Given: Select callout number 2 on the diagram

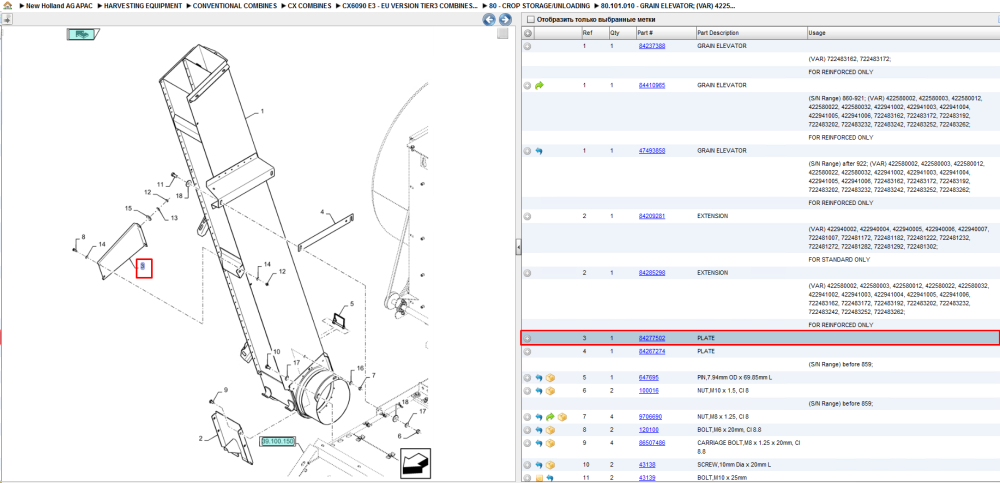Looking at the screenshot, I should (200, 438).
